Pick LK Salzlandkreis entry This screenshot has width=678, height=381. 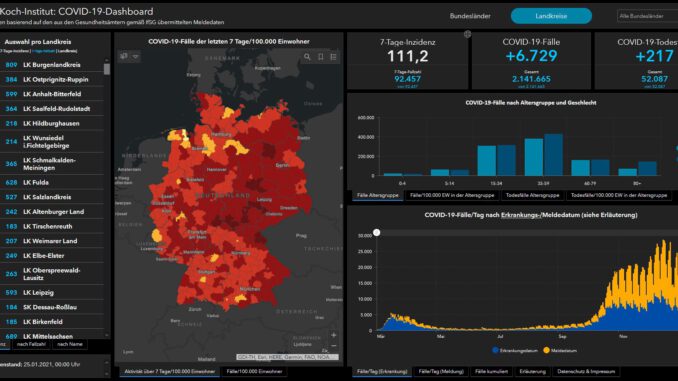[52, 197]
